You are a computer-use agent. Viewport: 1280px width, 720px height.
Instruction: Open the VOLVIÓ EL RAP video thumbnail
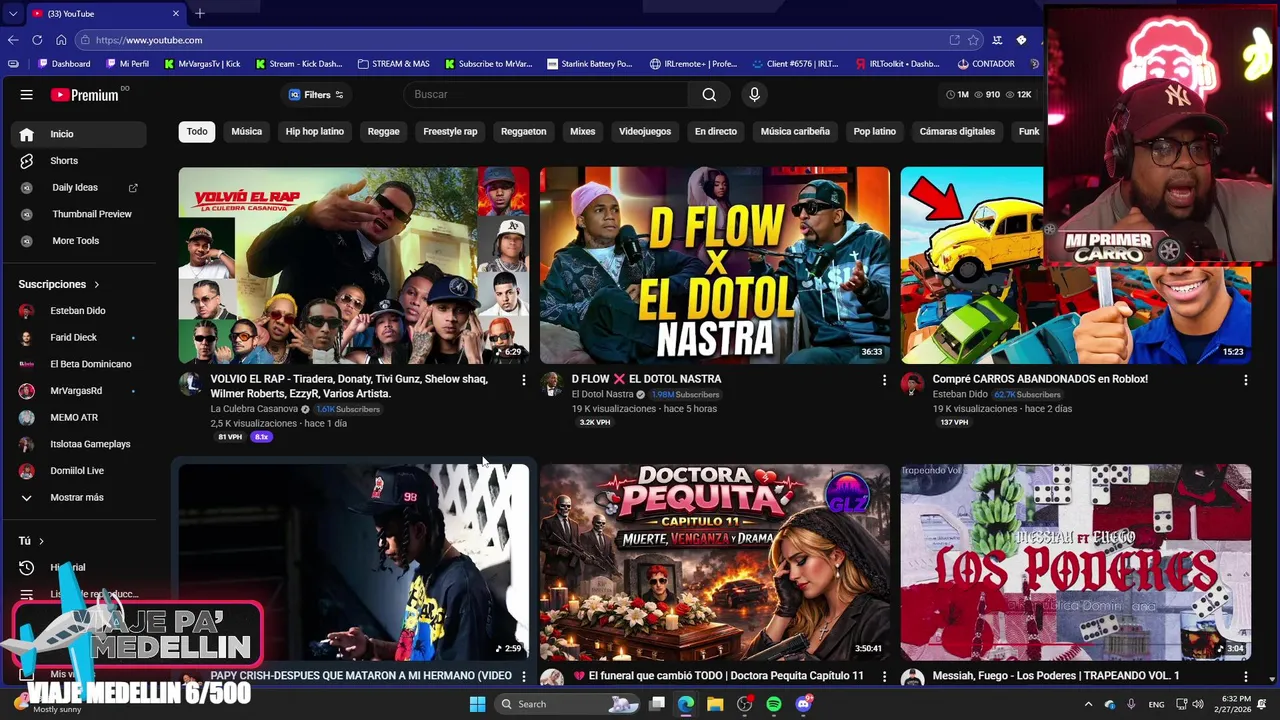click(354, 265)
